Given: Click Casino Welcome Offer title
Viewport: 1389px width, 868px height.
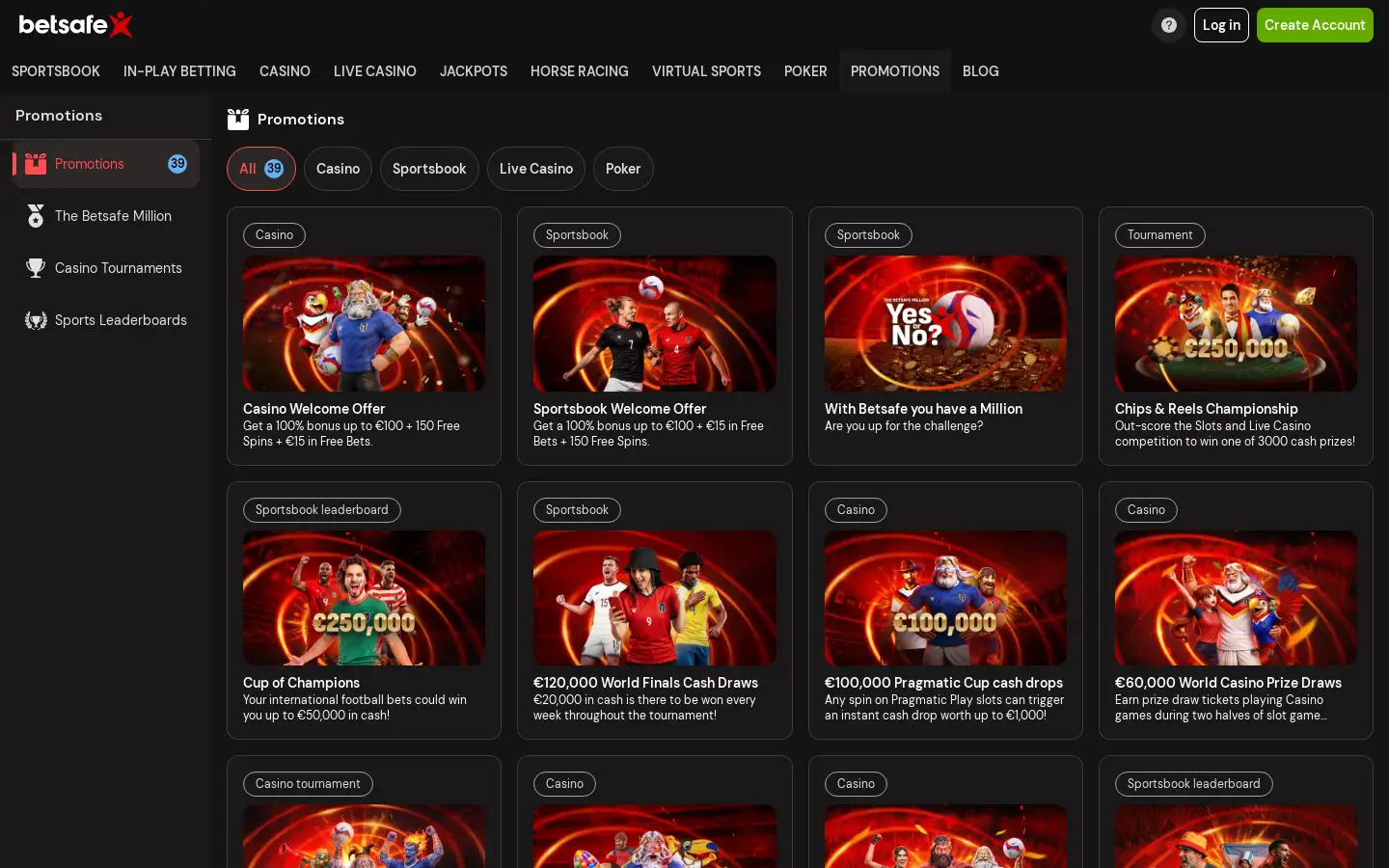Looking at the screenshot, I should 313,409.
